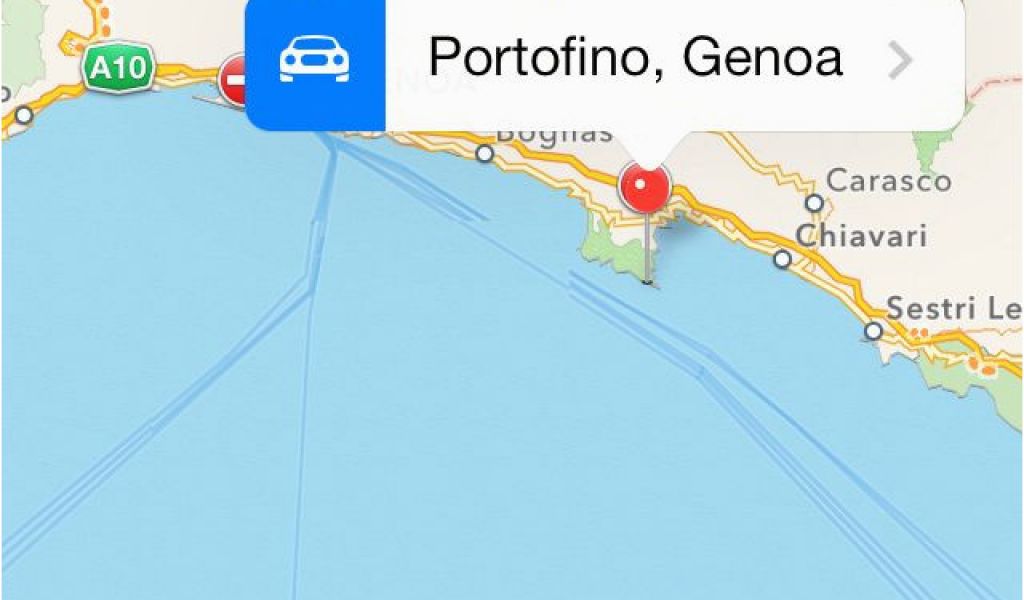Screen dimensions: 1024x600
Task: Select the Sestri Levante town label
Action: click(x=954, y=308)
